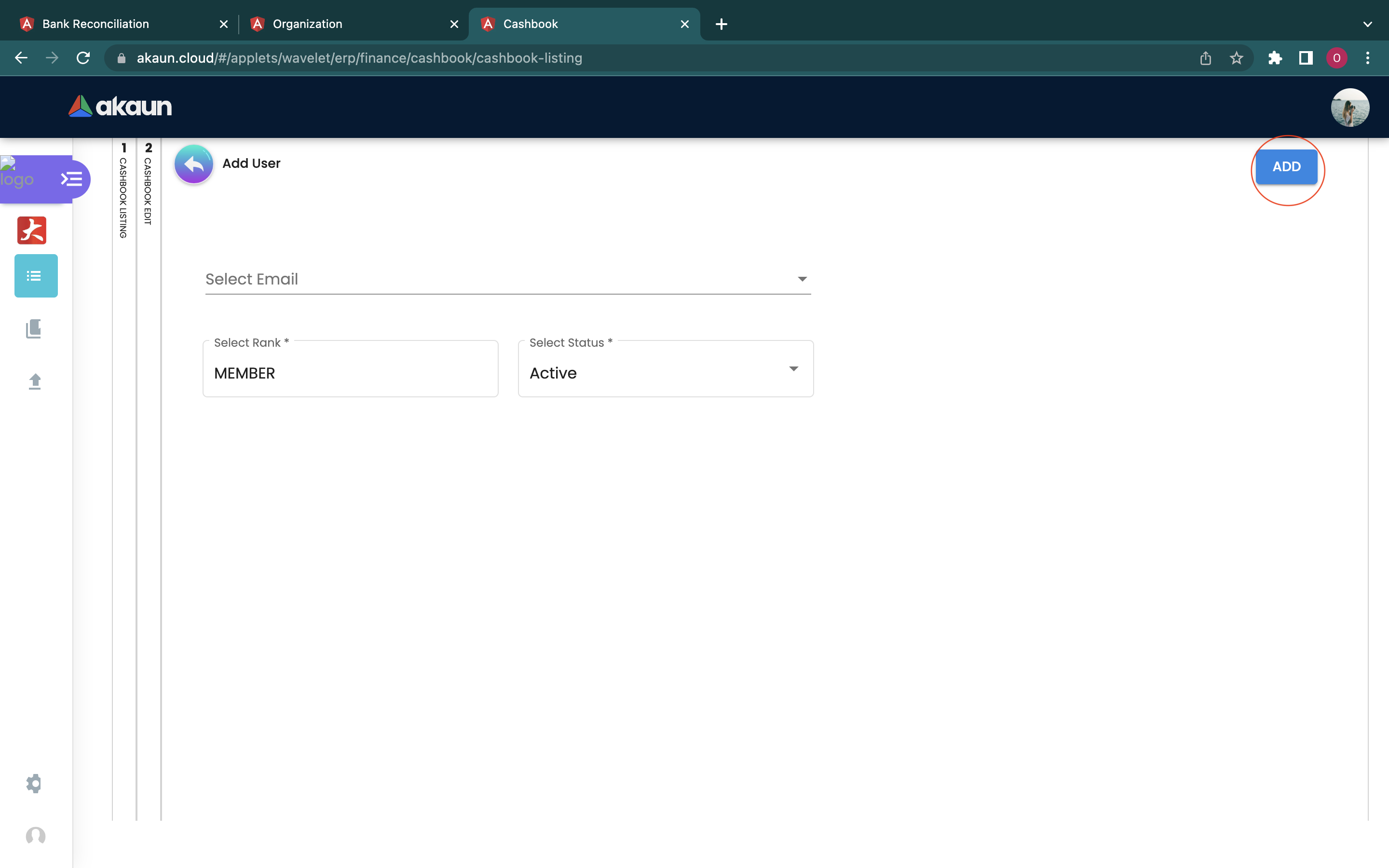Bookmark this page with the star icon

click(1236, 58)
